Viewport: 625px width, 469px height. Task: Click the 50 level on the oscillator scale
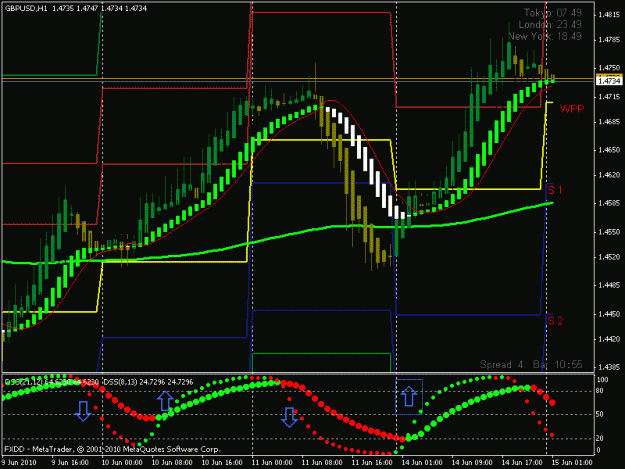600,414
